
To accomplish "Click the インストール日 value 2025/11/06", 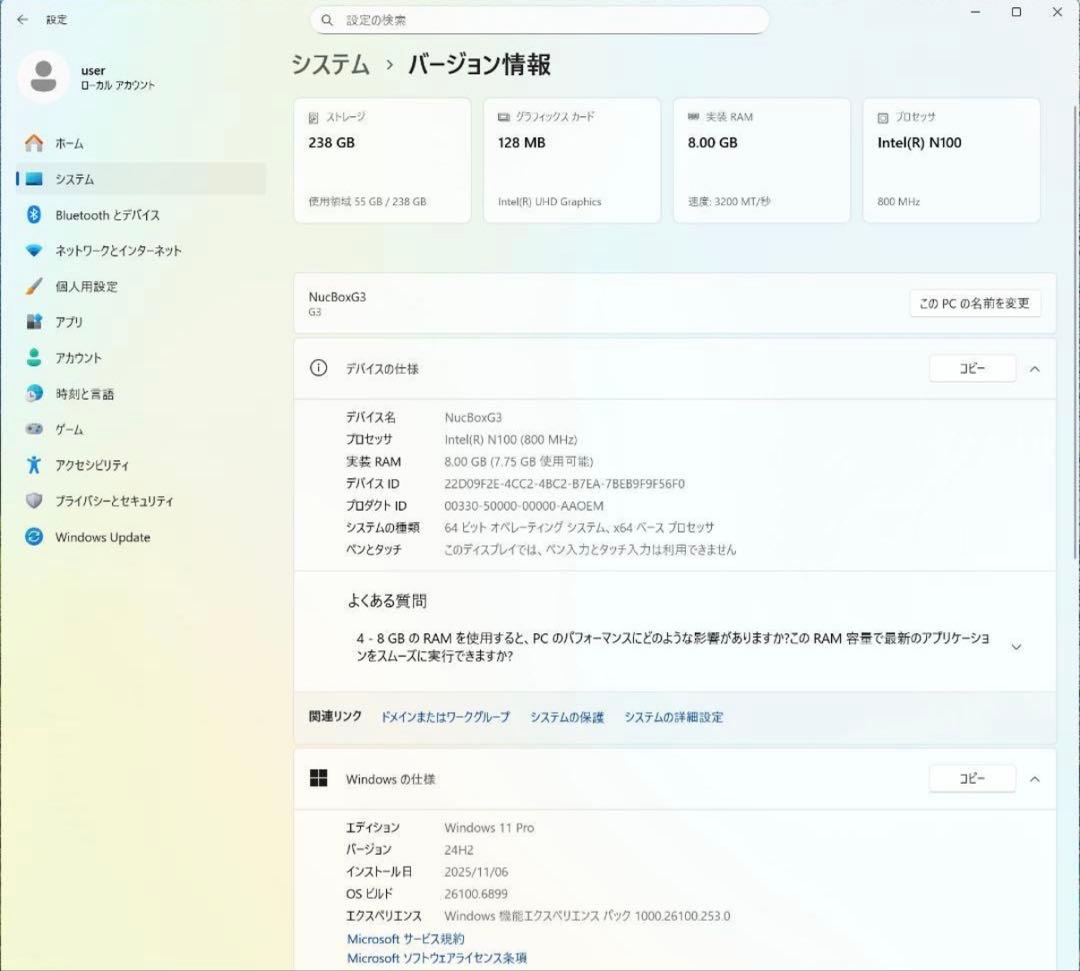I will [476, 872].
